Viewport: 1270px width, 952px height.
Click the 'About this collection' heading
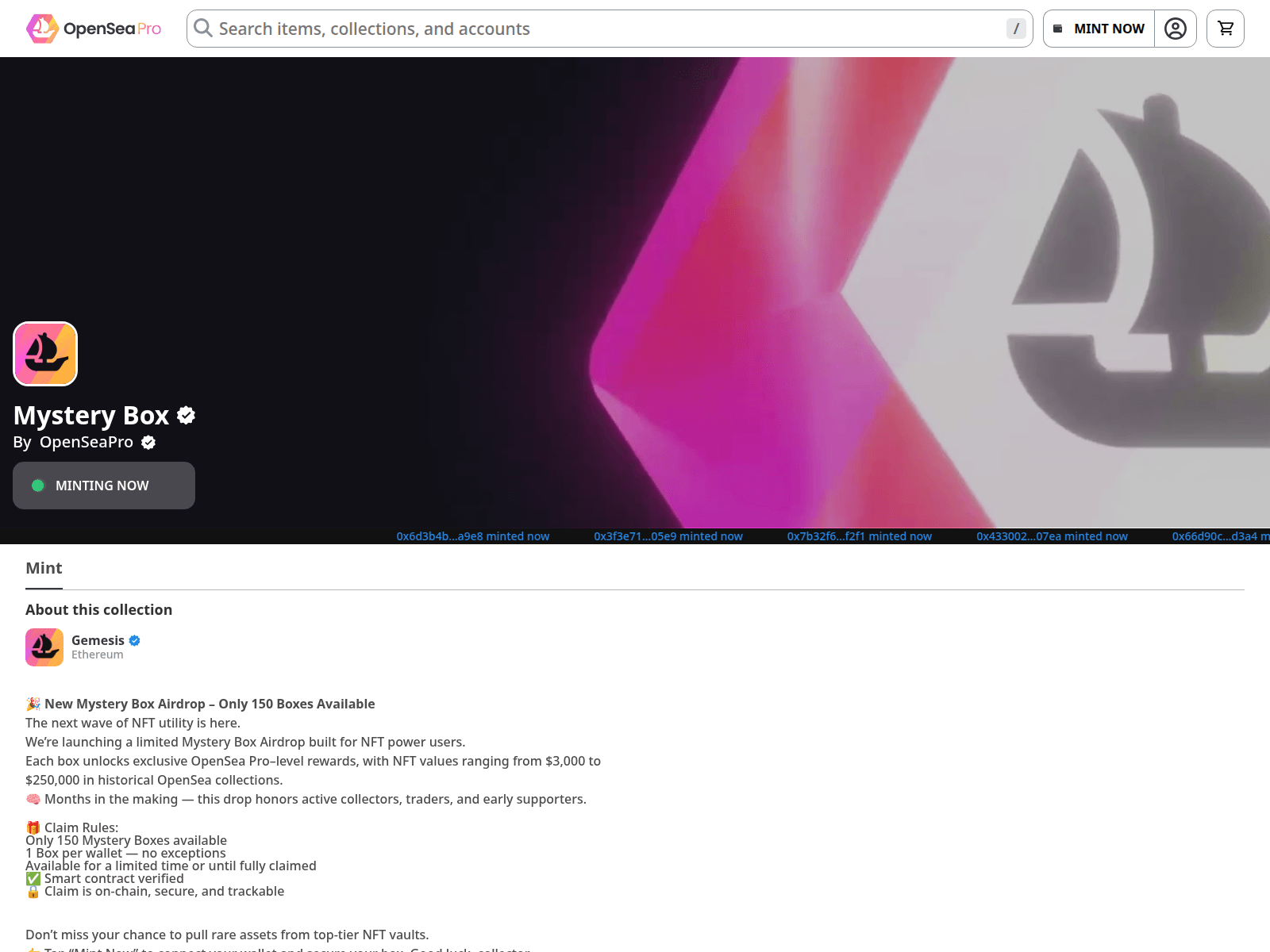pyautogui.click(x=99, y=609)
